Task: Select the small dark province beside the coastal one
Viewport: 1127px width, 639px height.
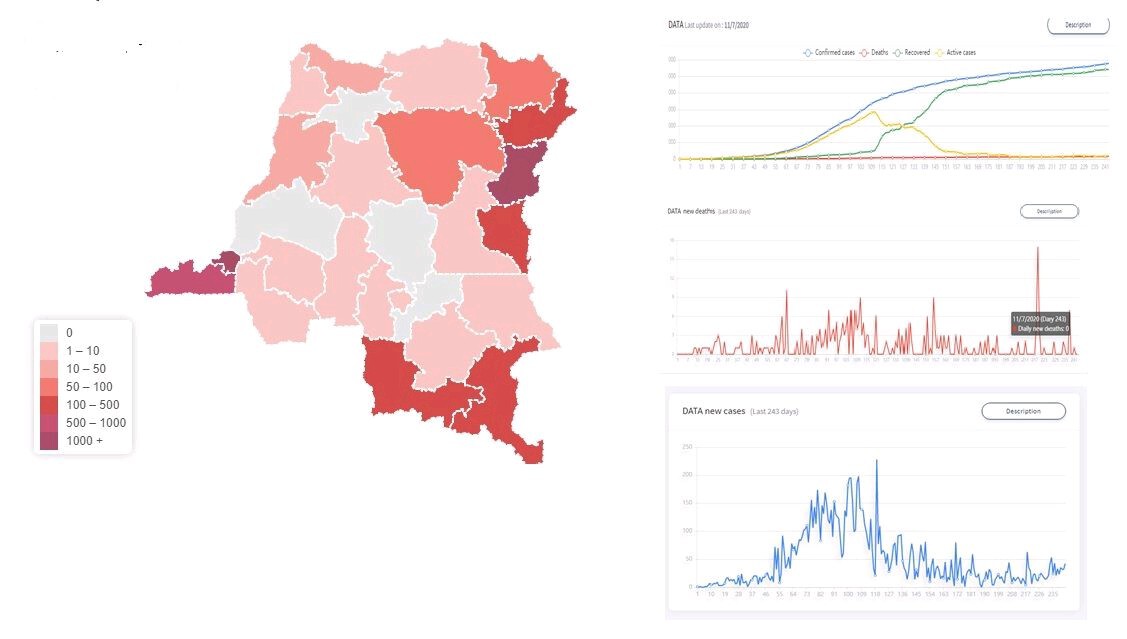Action: 229,262
